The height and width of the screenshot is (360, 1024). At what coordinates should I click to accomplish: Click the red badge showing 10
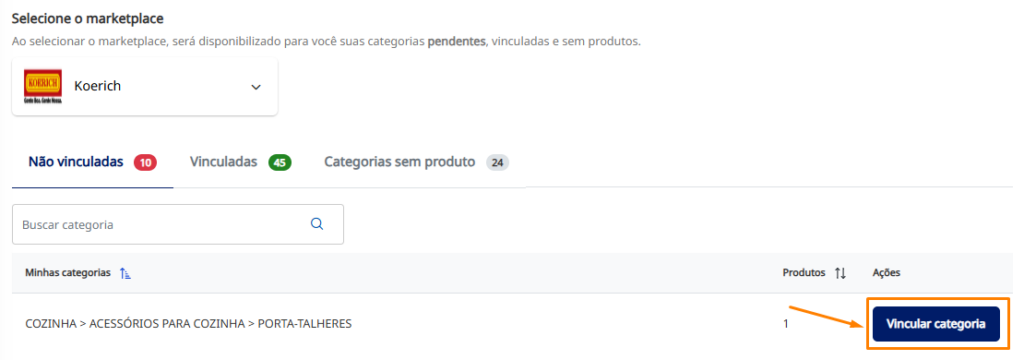pos(146,163)
